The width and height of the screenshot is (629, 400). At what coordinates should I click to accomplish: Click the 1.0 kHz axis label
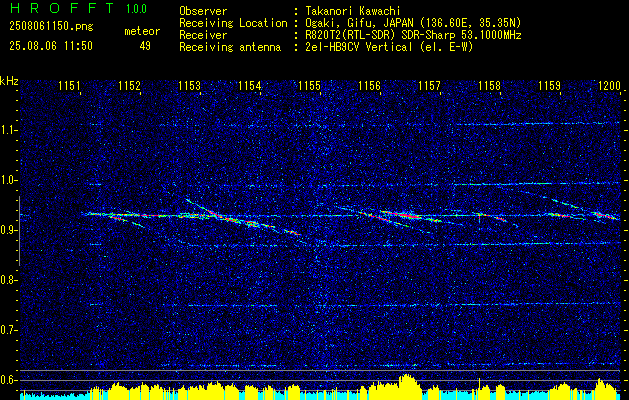click(x=9, y=181)
